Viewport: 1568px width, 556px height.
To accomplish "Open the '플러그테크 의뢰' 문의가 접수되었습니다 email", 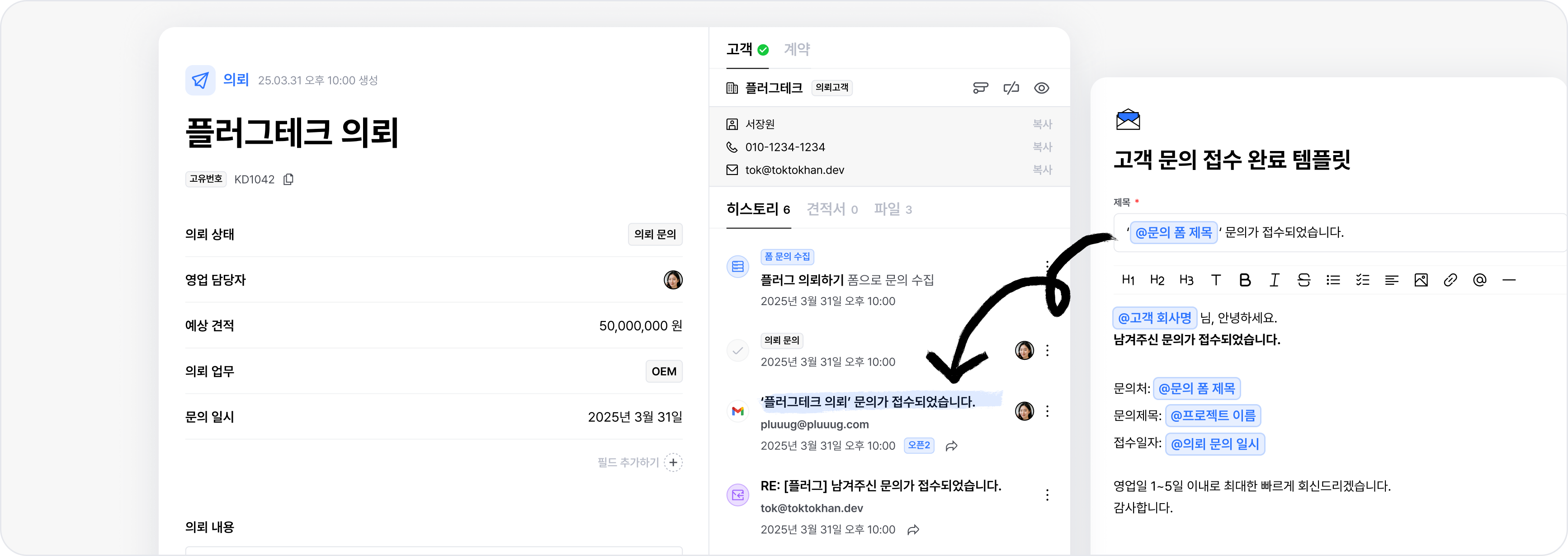I will pos(867,401).
